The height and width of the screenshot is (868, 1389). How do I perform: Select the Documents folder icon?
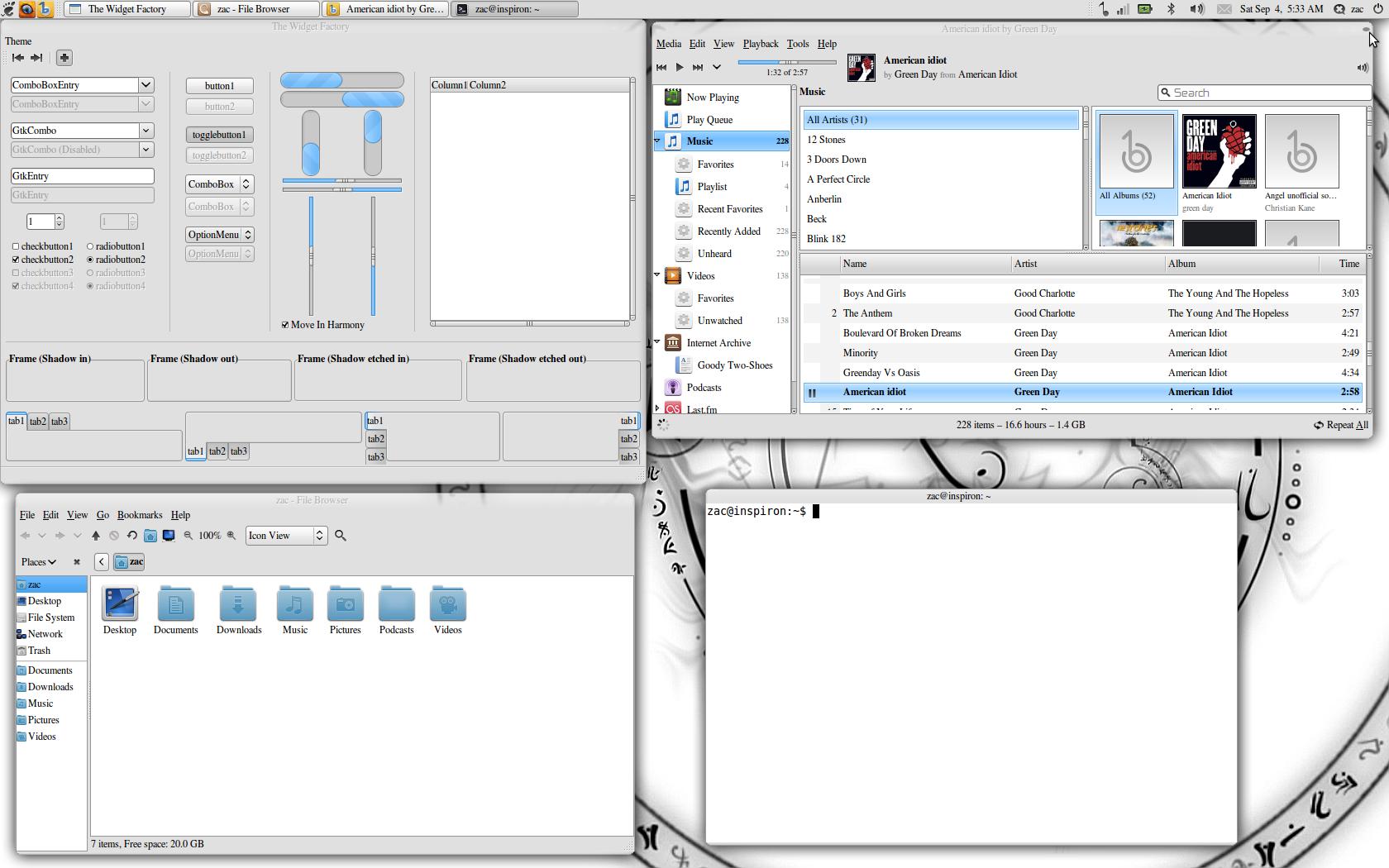[175, 611]
